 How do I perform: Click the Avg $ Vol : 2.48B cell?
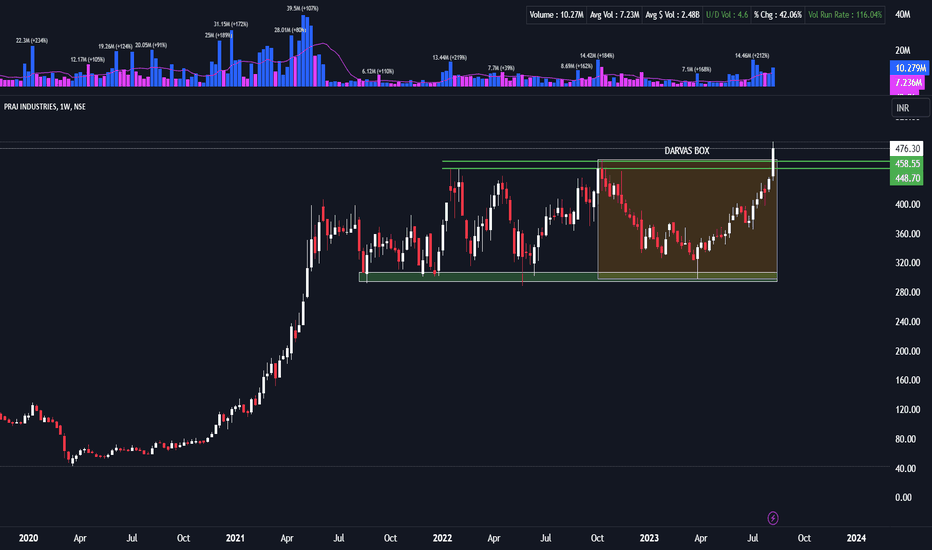672,15
